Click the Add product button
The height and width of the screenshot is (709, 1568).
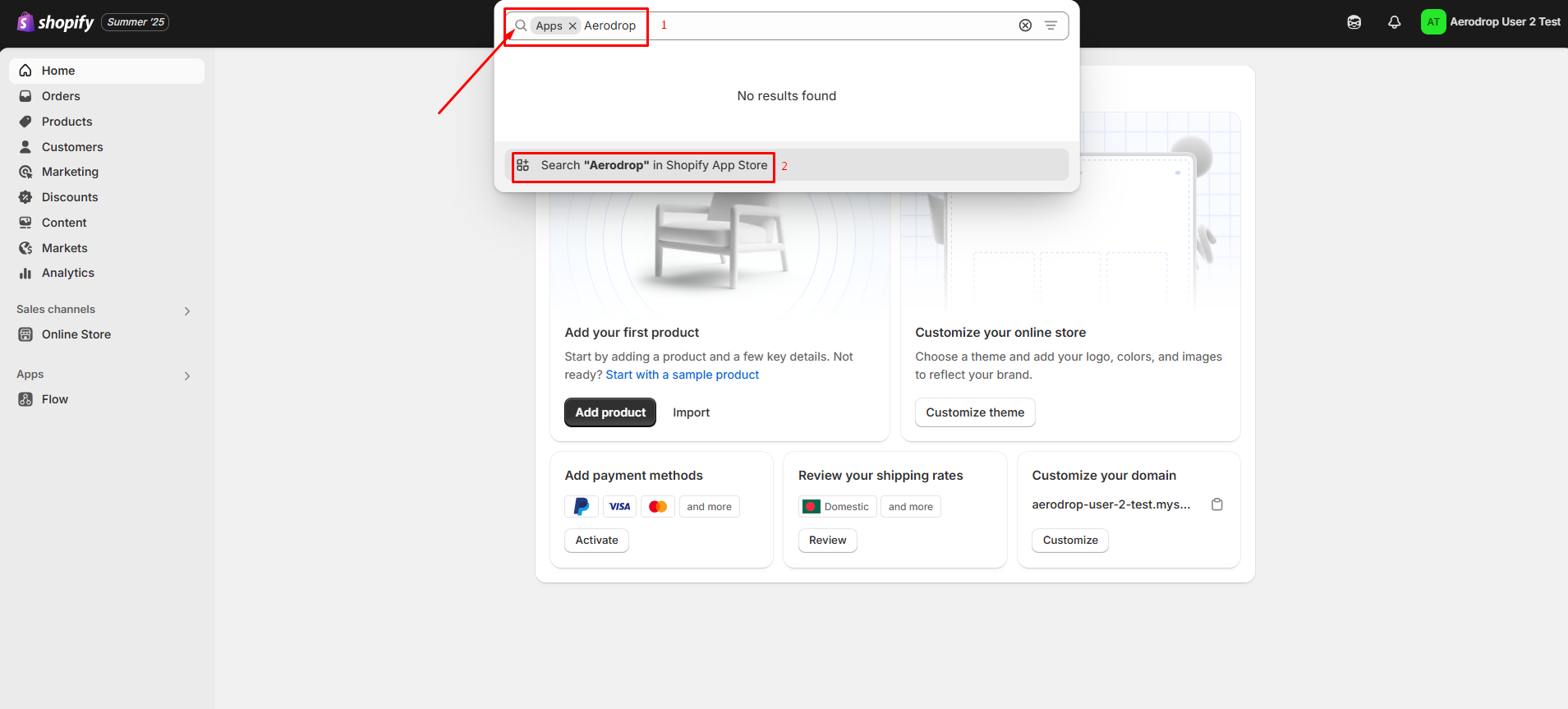(610, 412)
